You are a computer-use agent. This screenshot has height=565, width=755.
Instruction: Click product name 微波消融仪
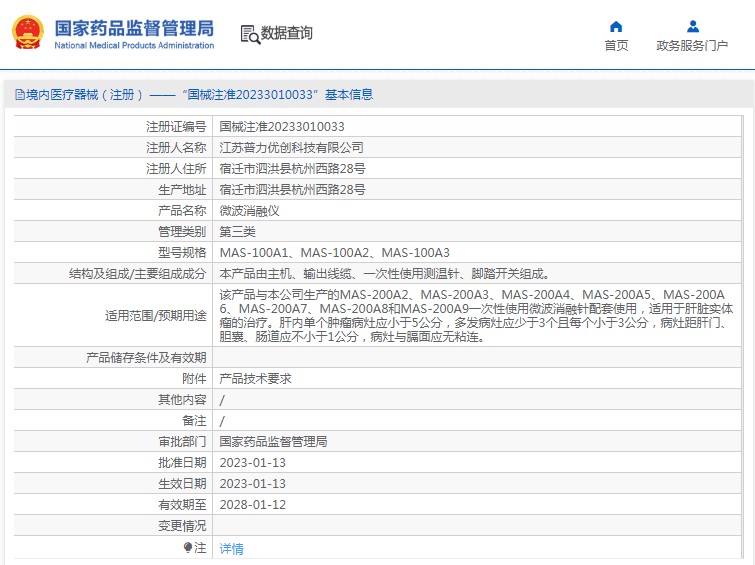(x=249, y=210)
